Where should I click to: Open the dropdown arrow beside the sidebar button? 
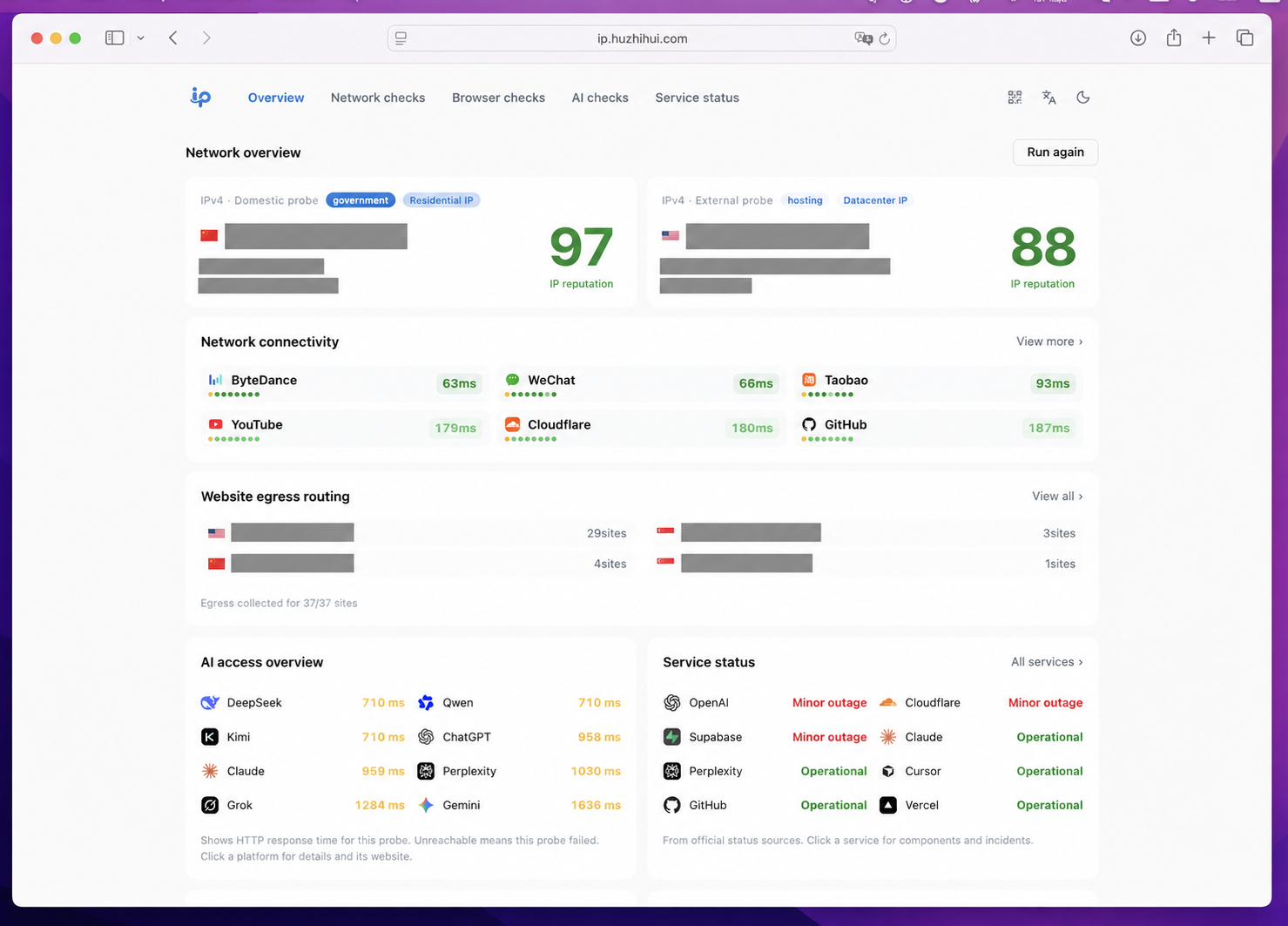click(140, 38)
